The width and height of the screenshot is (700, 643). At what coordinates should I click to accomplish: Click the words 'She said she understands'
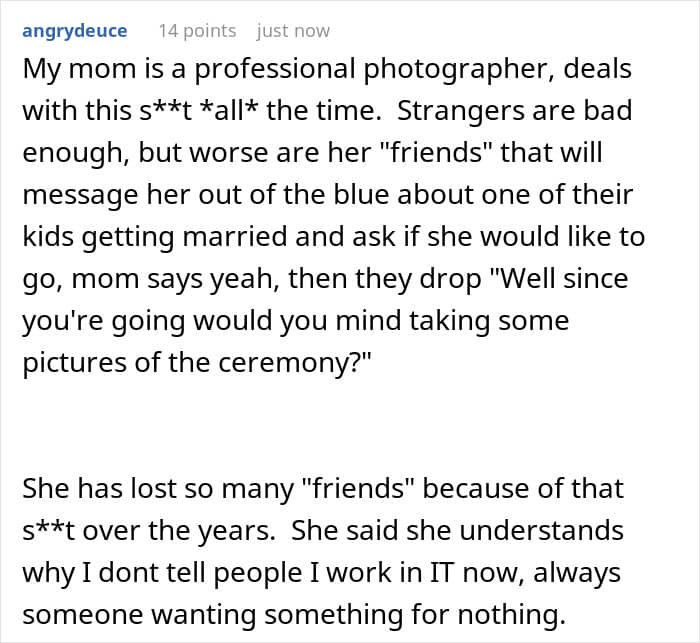coord(457,530)
